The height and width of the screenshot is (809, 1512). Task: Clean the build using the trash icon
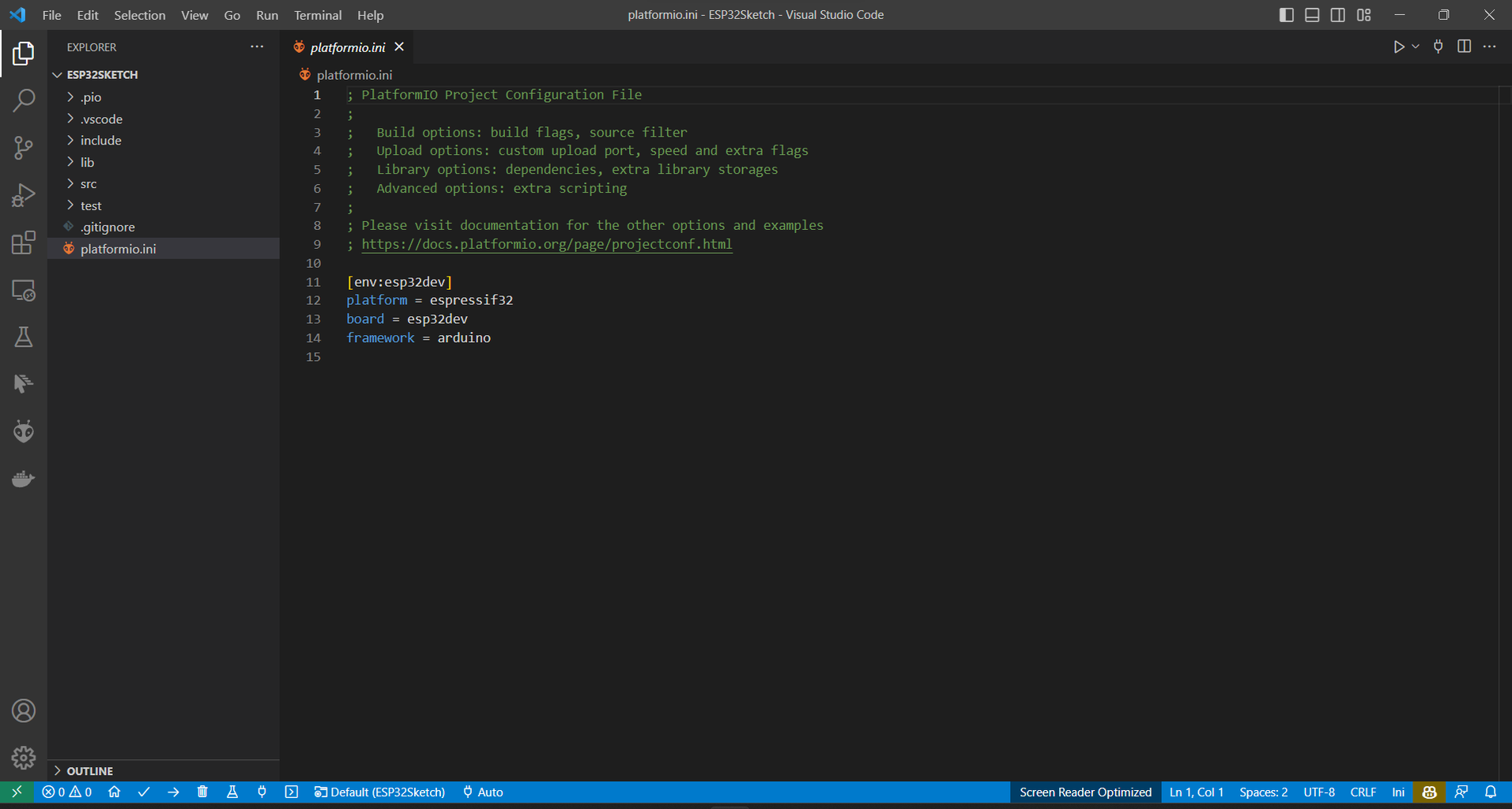coord(202,792)
